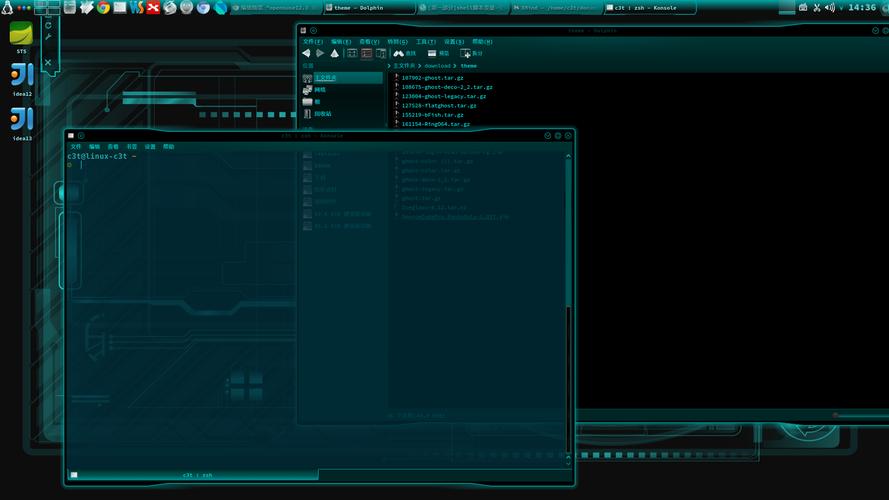Launch the idea12 desktop shortcut
The image size is (889, 500).
click(x=21, y=76)
